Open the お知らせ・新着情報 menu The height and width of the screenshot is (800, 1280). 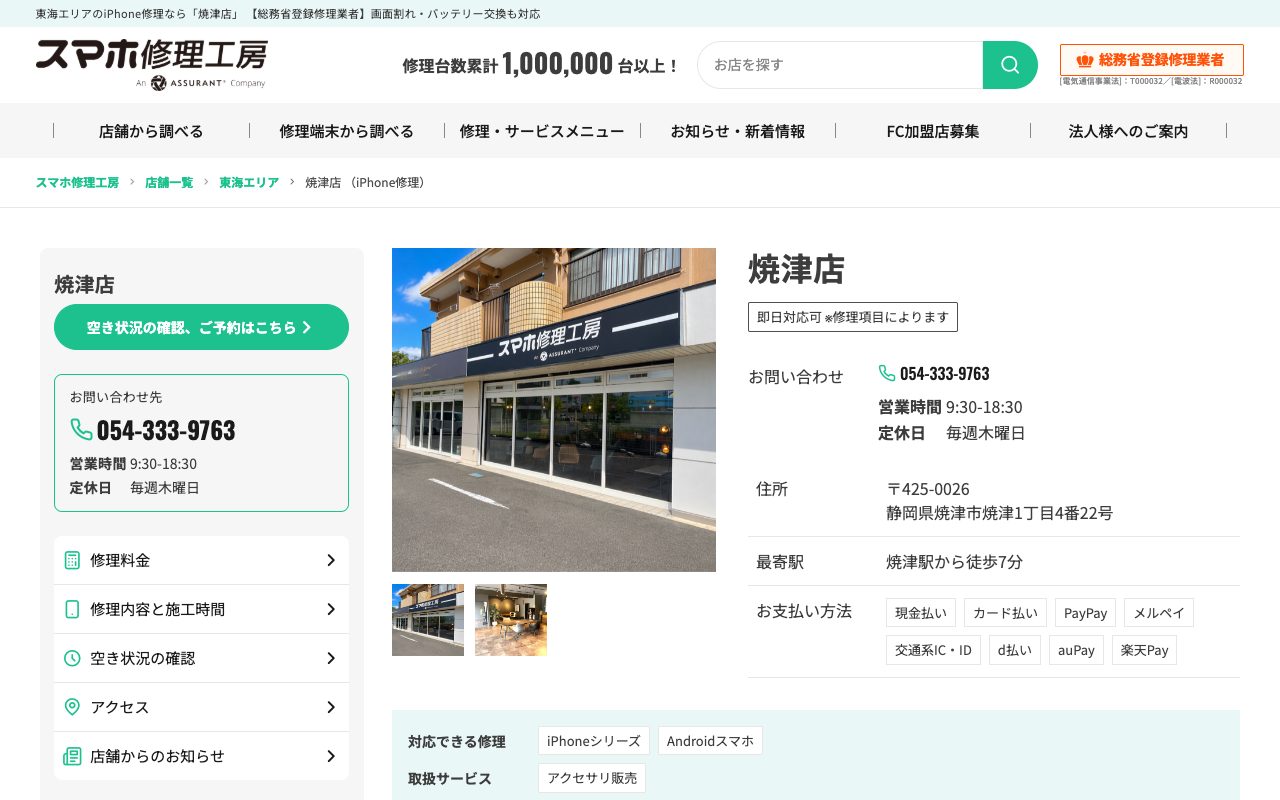click(738, 131)
